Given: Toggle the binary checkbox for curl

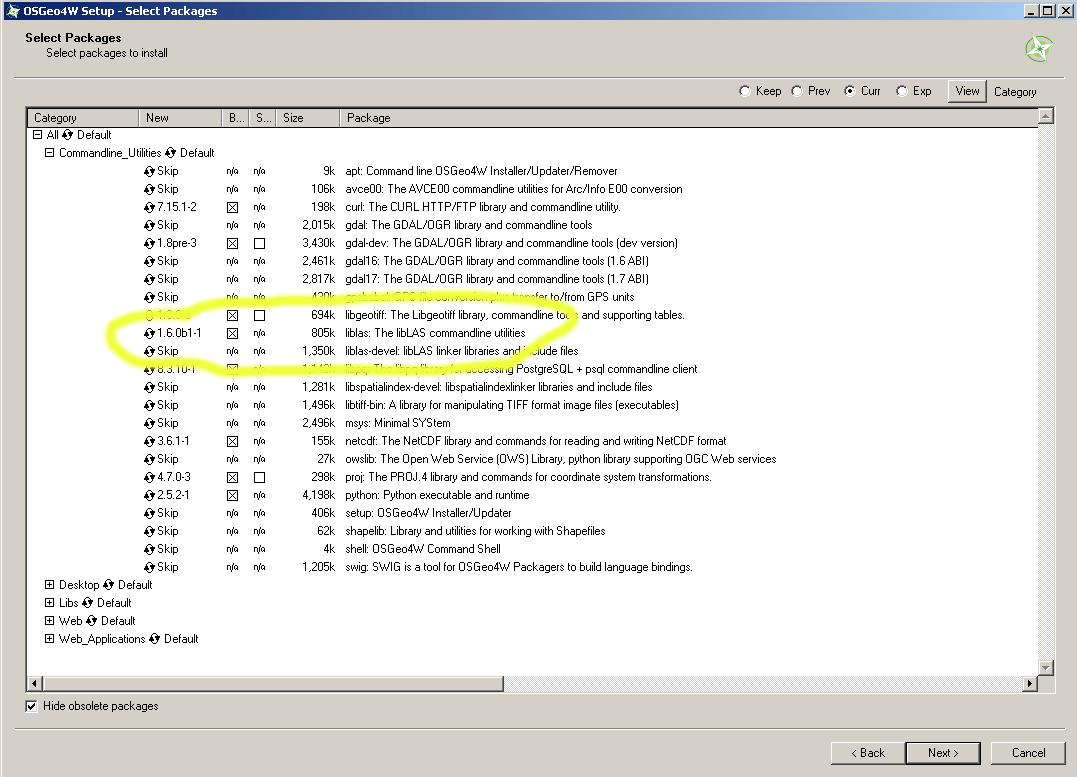Looking at the screenshot, I should [x=232, y=207].
